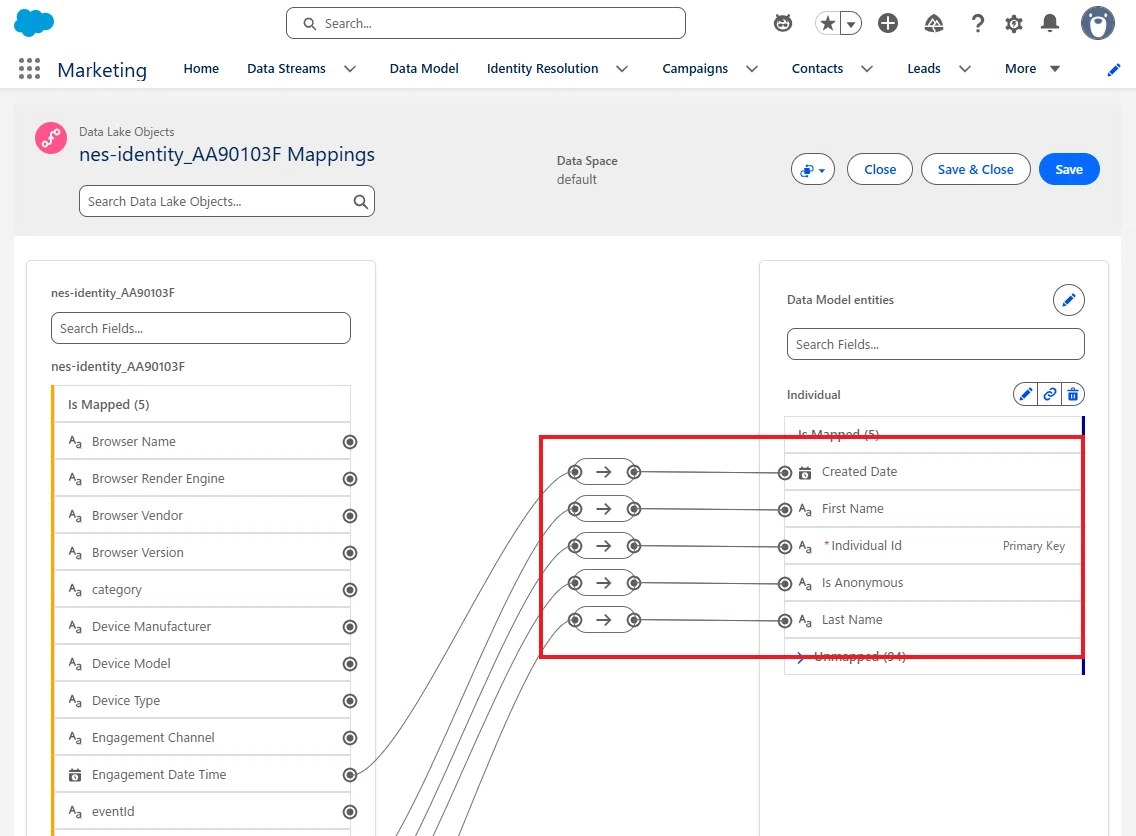Image resolution: width=1136 pixels, height=836 pixels.
Task: Open the Notifications bell
Action: pyautogui.click(x=1050, y=23)
